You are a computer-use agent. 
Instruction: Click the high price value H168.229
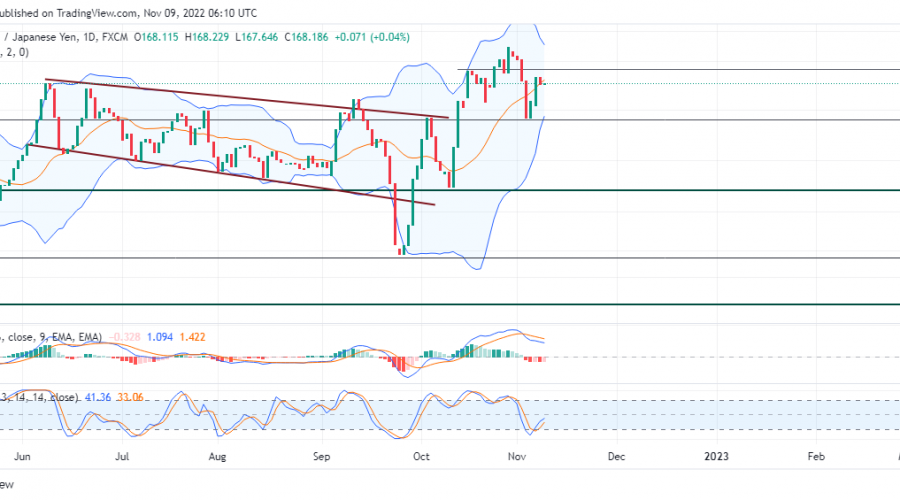pyautogui.click(x=207, y=37)
